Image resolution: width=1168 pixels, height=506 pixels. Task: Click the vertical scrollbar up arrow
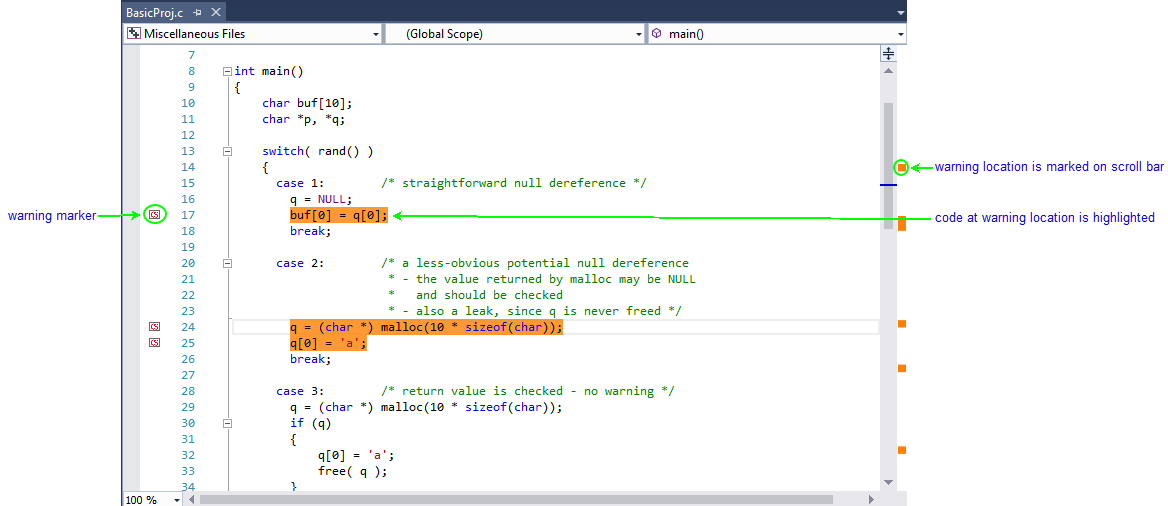[x=888, y=70]
